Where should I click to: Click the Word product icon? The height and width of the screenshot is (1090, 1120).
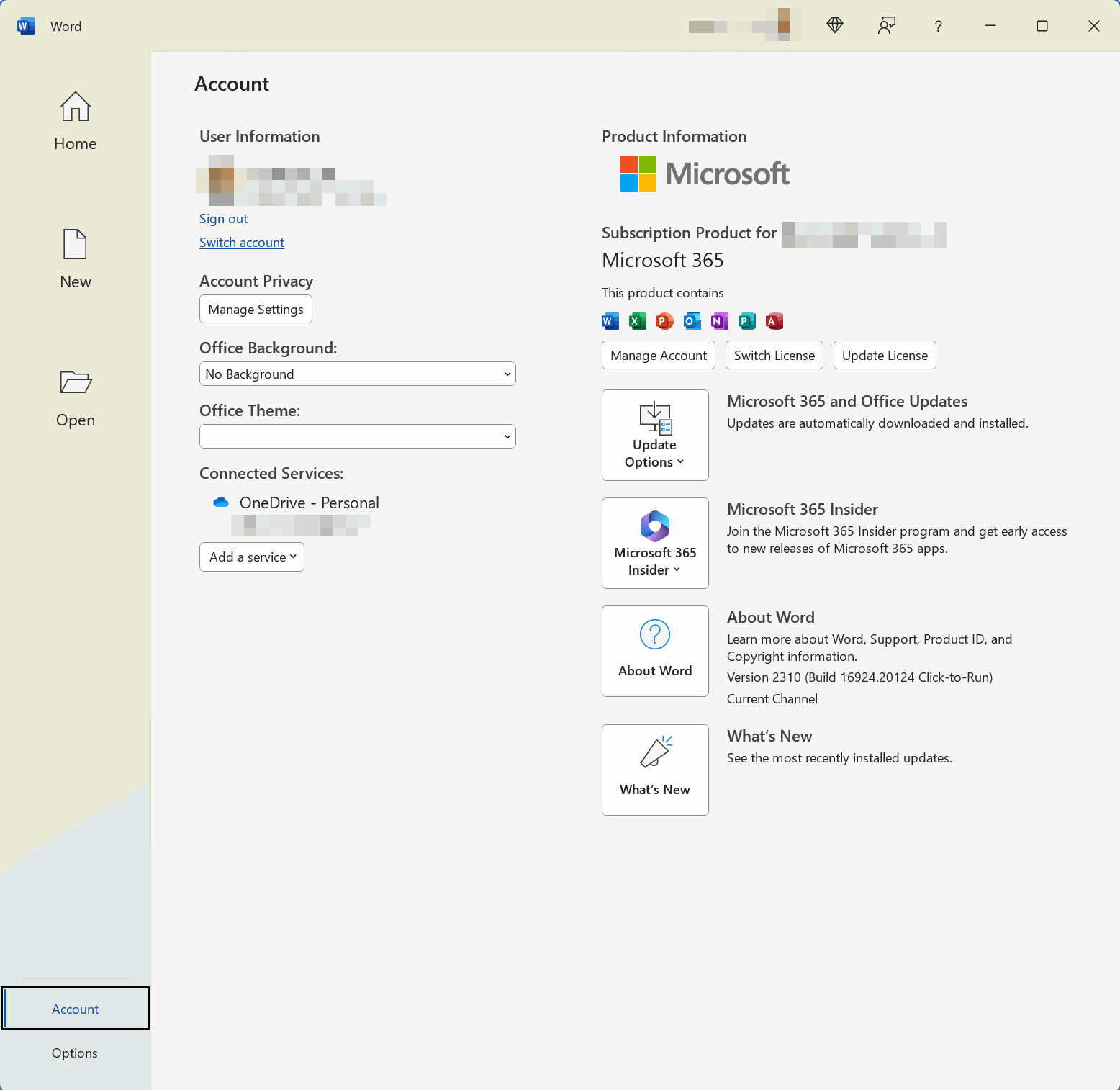click(610, 321)
